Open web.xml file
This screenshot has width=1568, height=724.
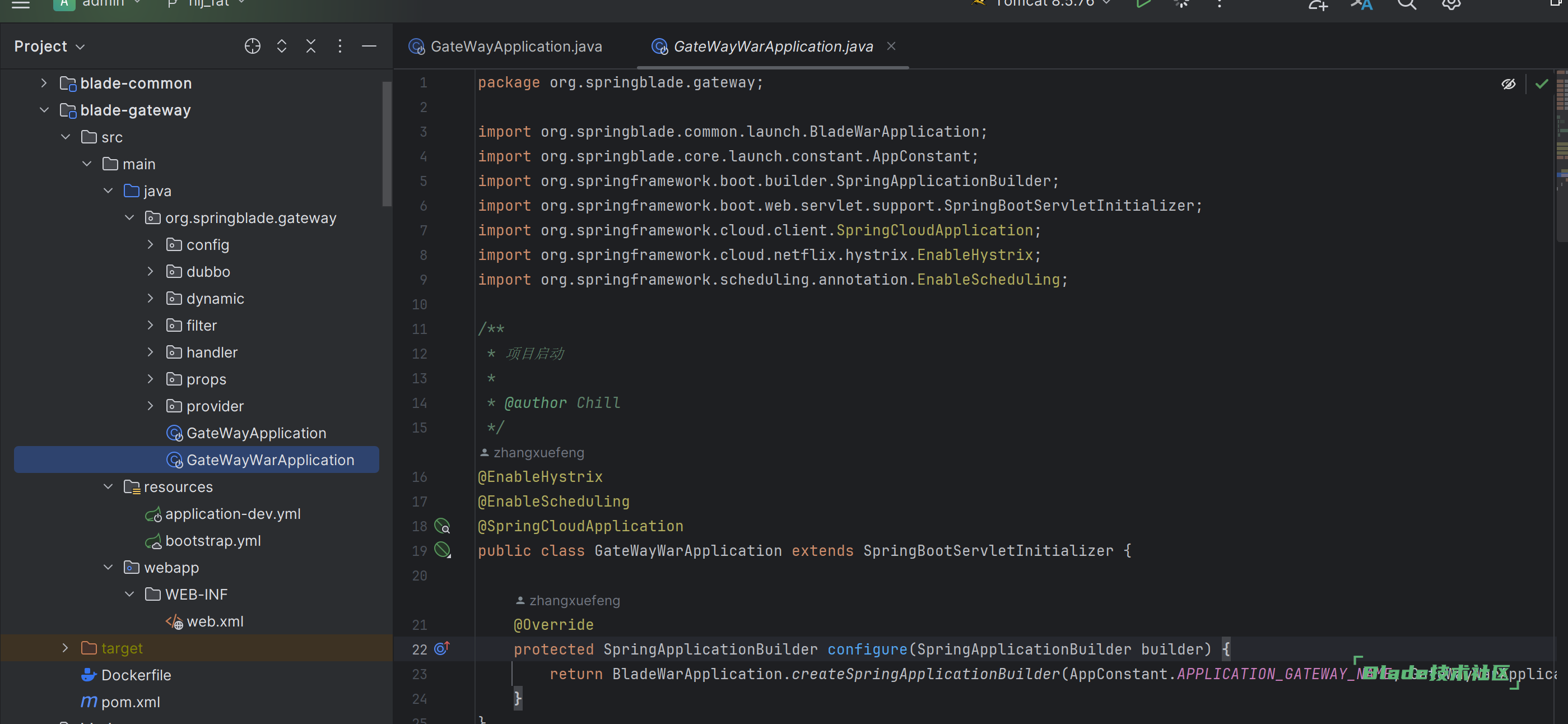tap(204, 621)
